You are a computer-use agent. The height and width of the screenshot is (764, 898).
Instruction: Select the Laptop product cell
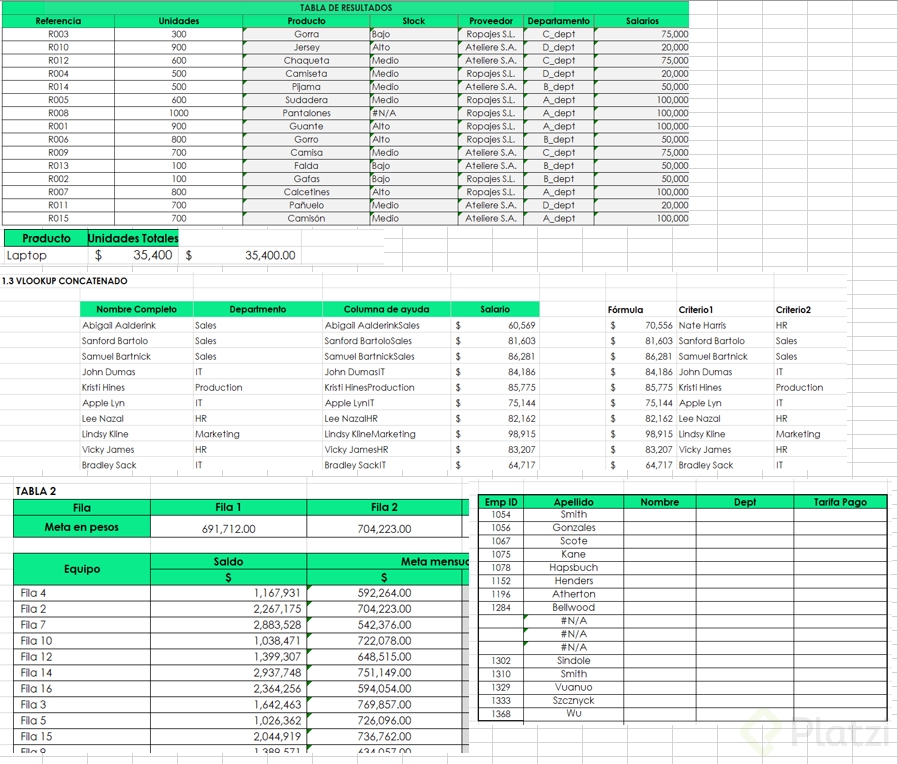46,255
